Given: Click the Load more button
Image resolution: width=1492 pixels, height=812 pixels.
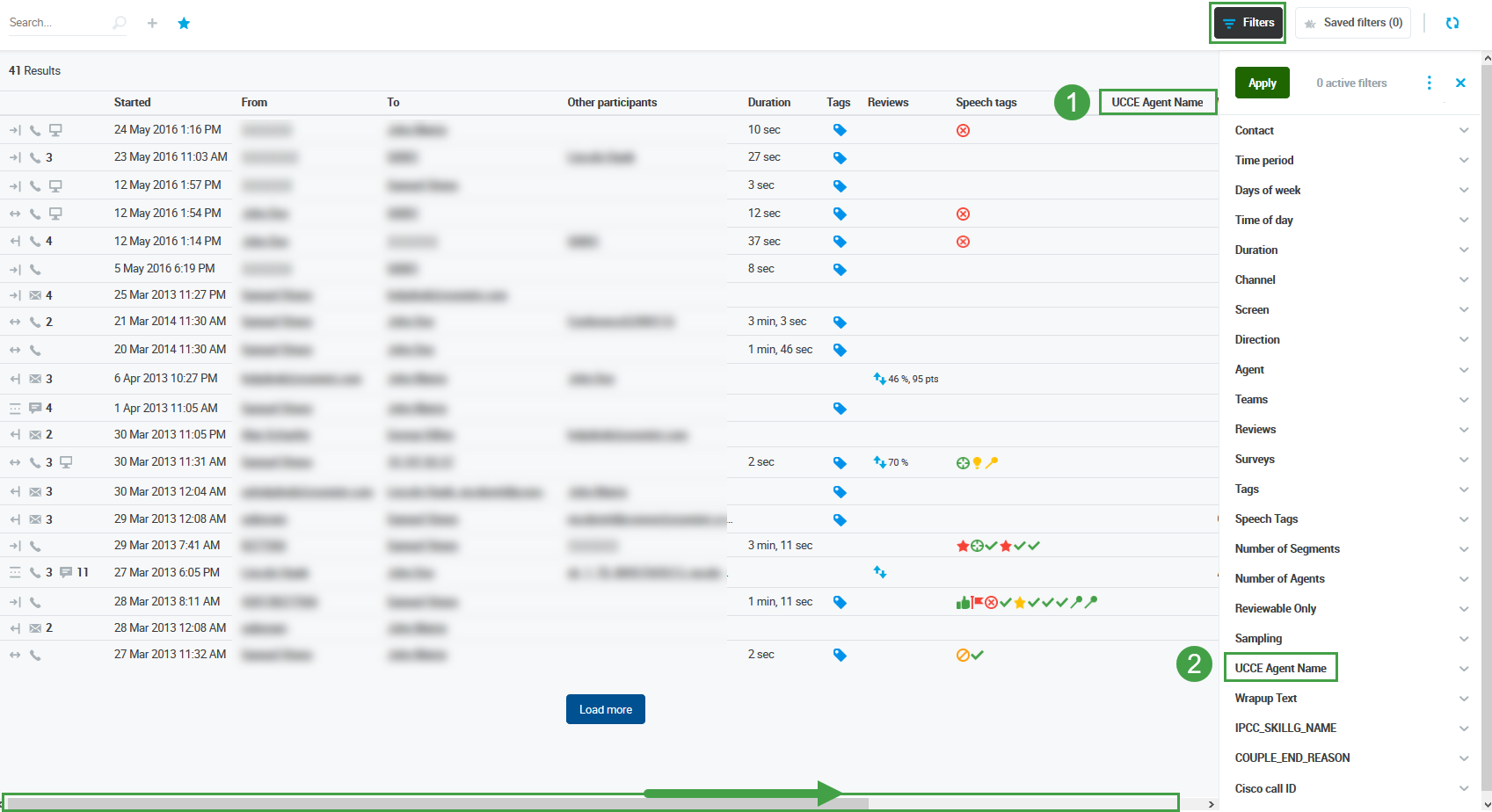Looking at the screenshot, I should (x=605, y=709).
